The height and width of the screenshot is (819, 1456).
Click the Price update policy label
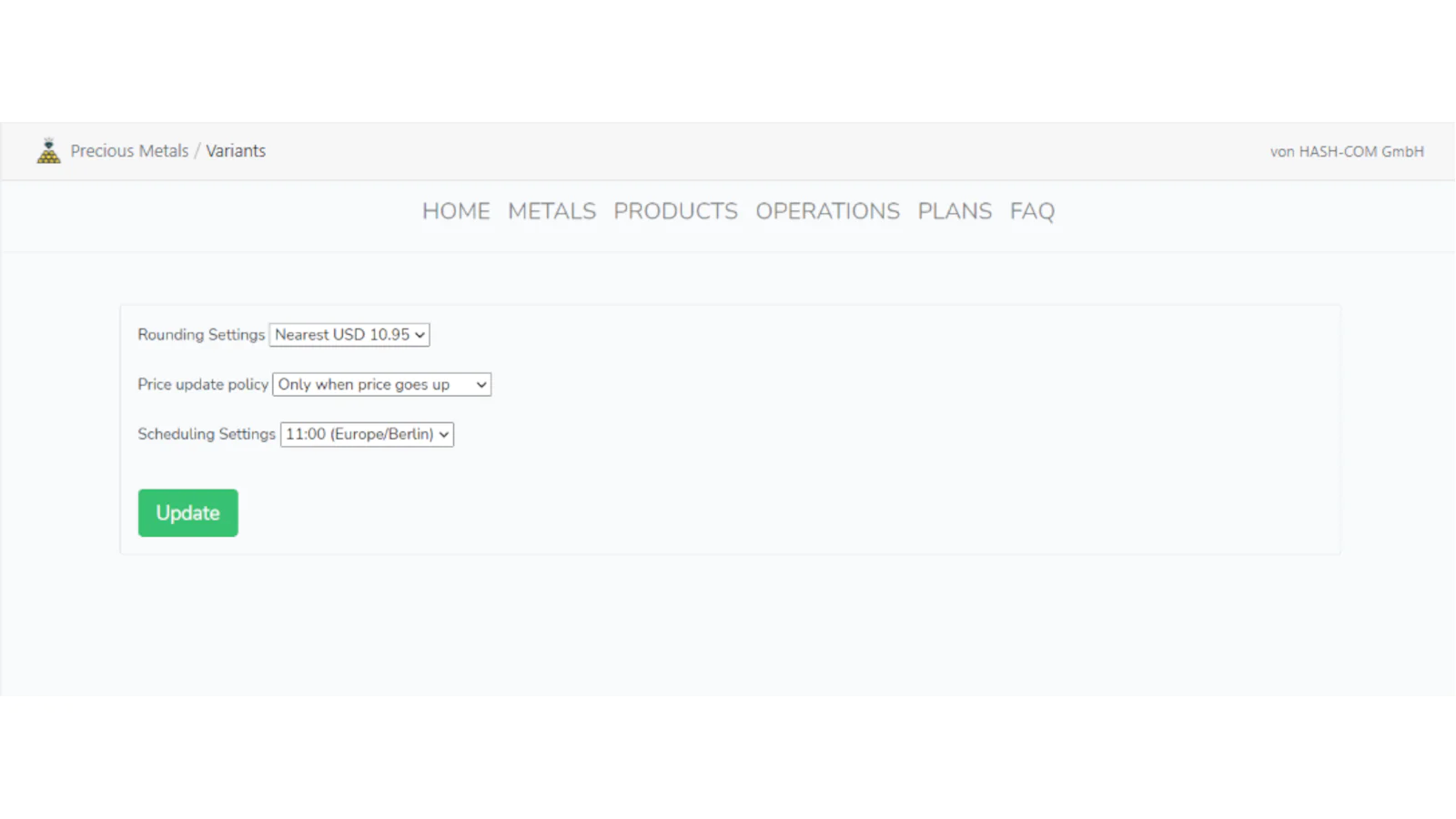(x=203, y=385)
